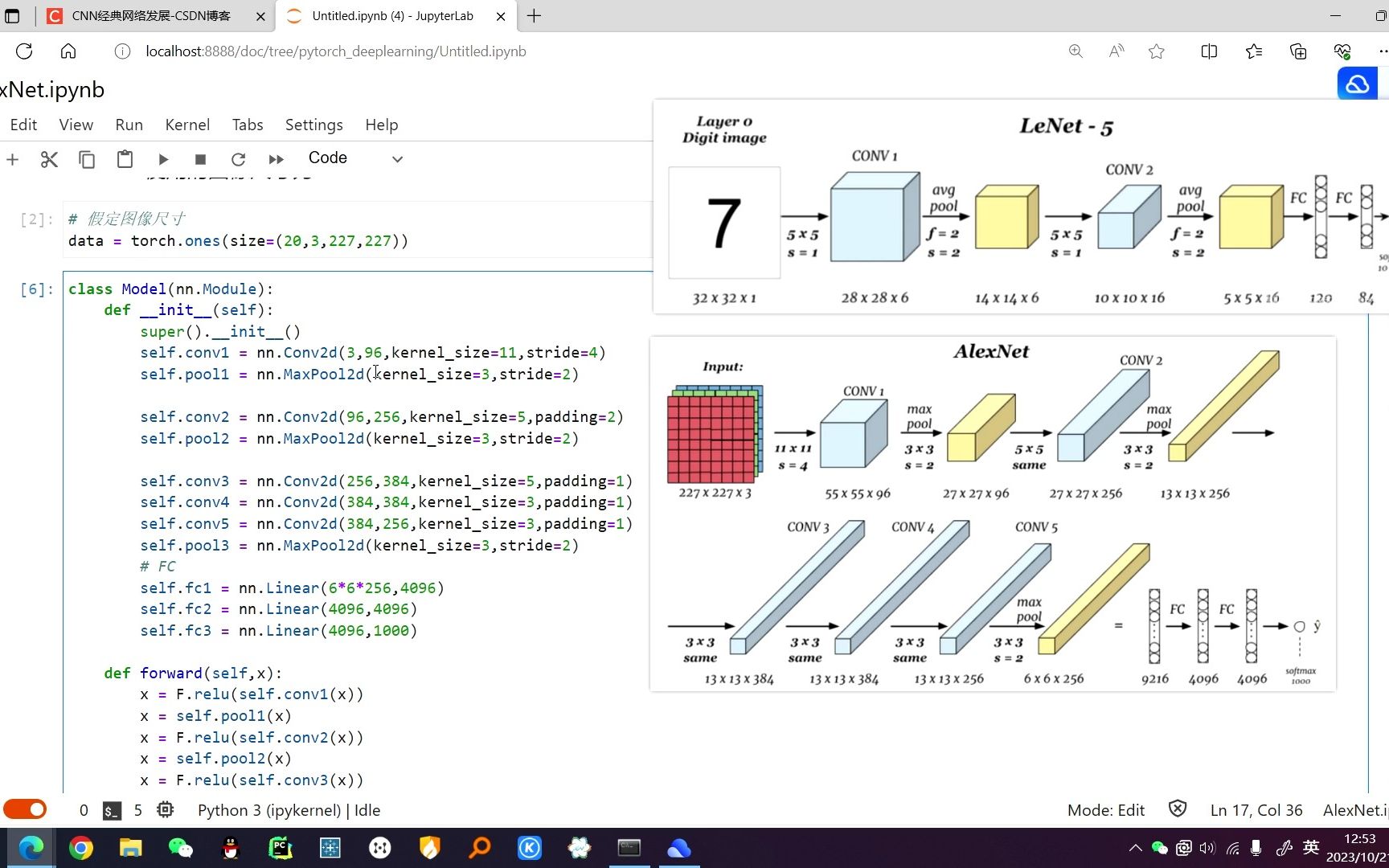The image size is (1389, 868).
Task: Open WeChat from the taskbar
Action: (181, 848)
